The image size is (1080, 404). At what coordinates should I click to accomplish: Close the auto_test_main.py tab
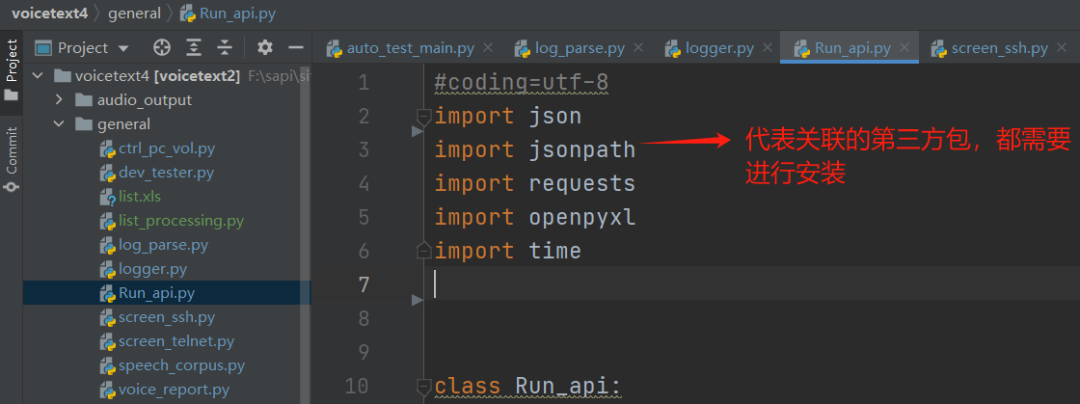pyautogui.click(x=488, y=47)
